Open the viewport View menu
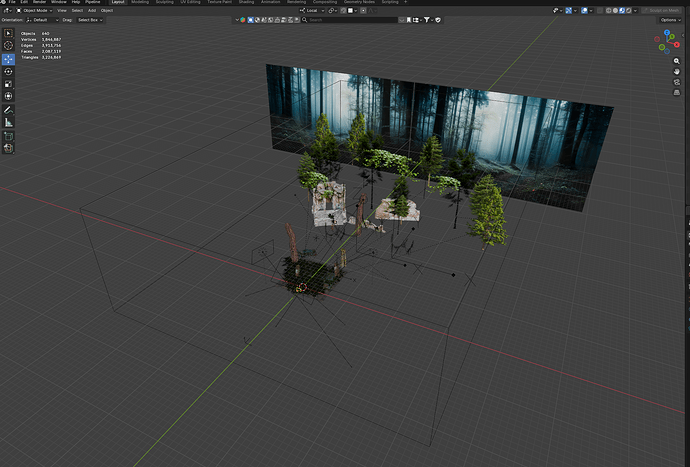This screenshot has height=467, width=690. (x=62, y=11)
